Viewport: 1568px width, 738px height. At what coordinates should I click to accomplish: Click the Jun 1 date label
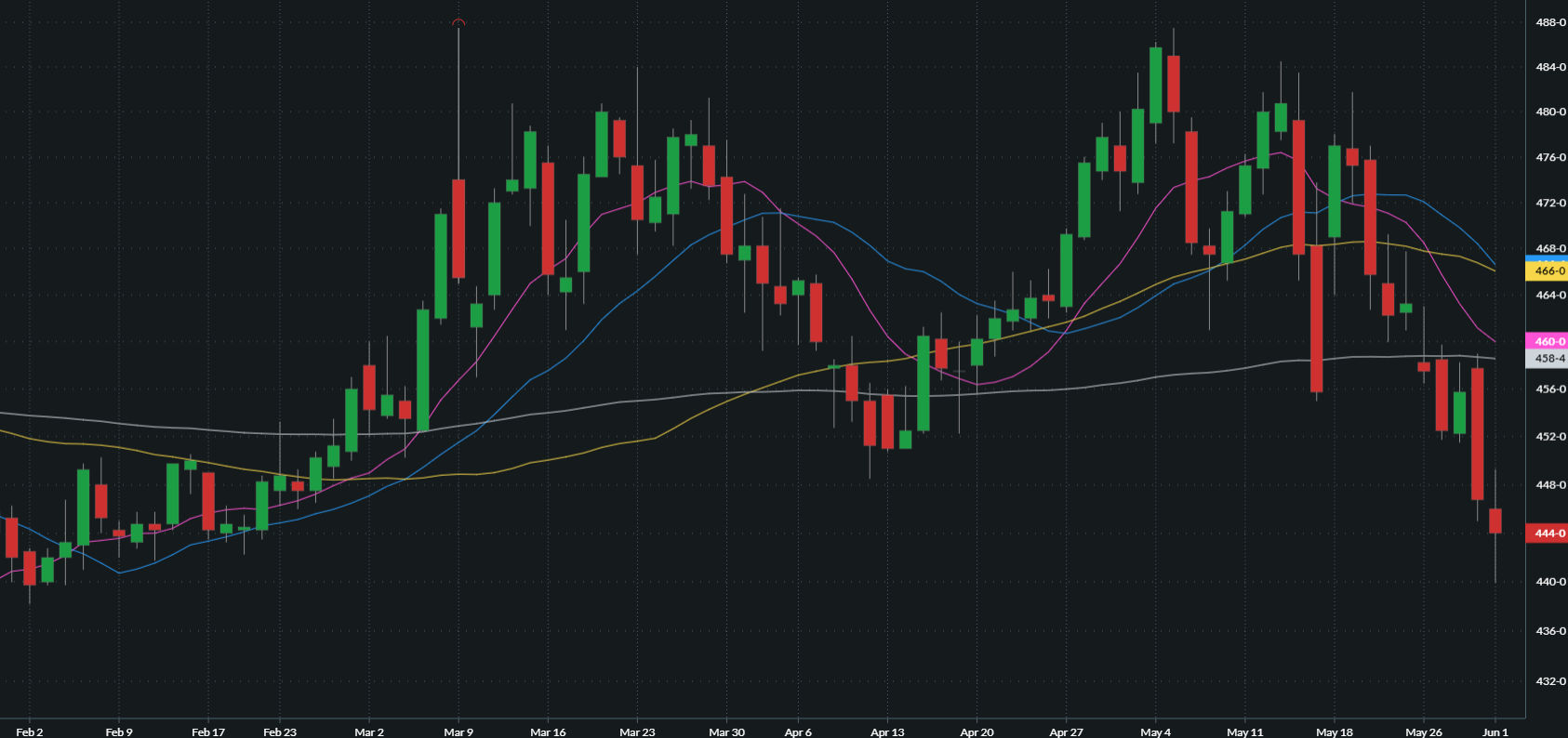(x=1495, y=731)
